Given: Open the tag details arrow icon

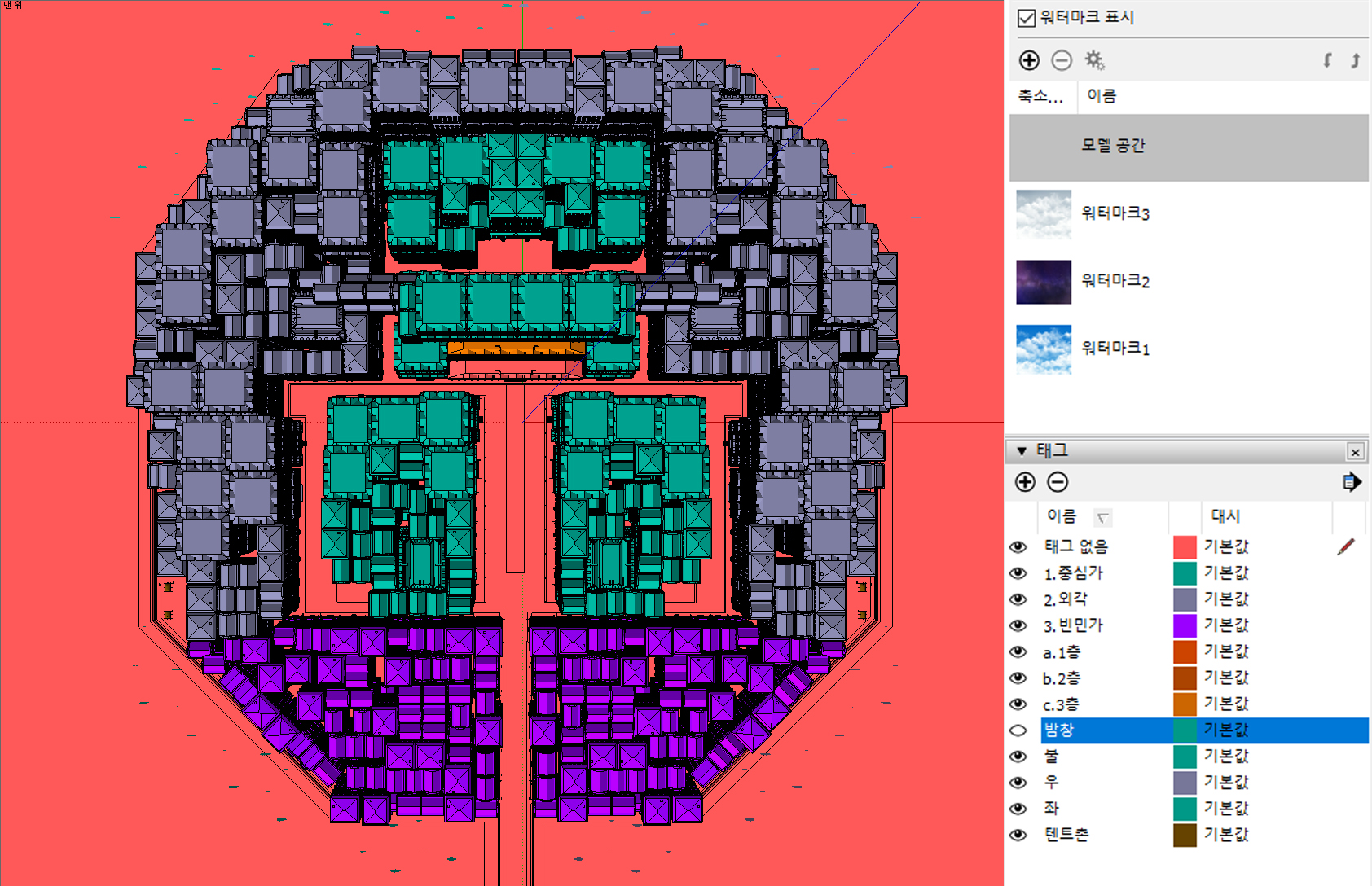Looking at the screenshot, I should click(x=1351, y=482).
